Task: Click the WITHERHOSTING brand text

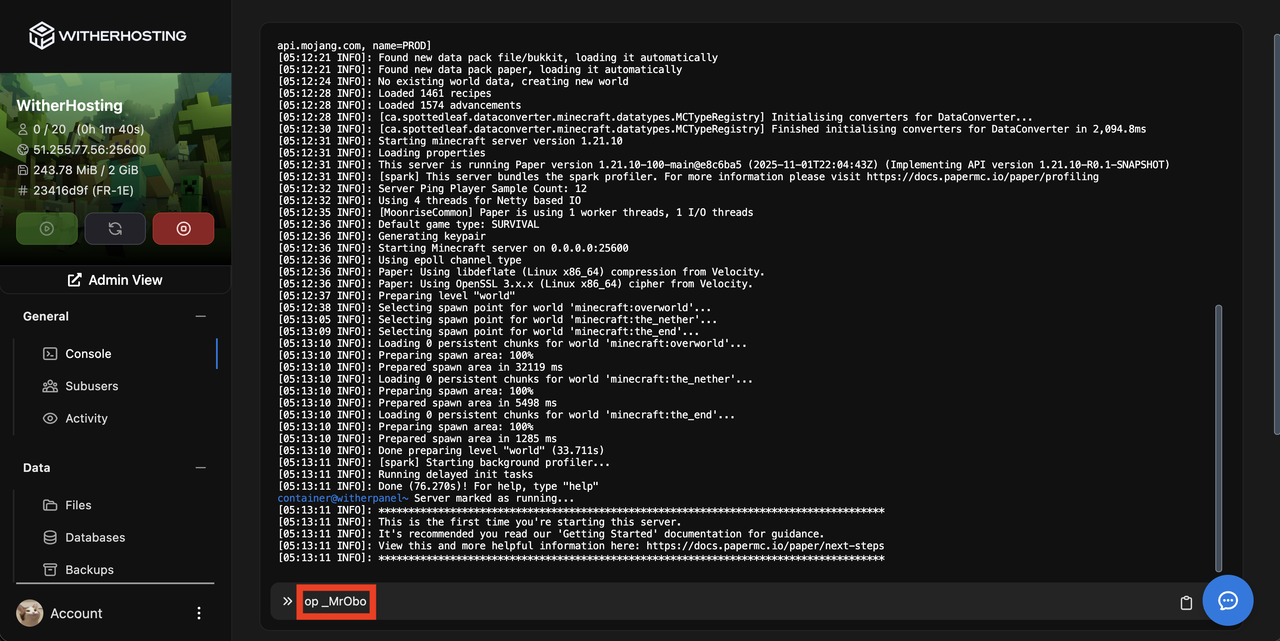Action: (x=122, y=35)
